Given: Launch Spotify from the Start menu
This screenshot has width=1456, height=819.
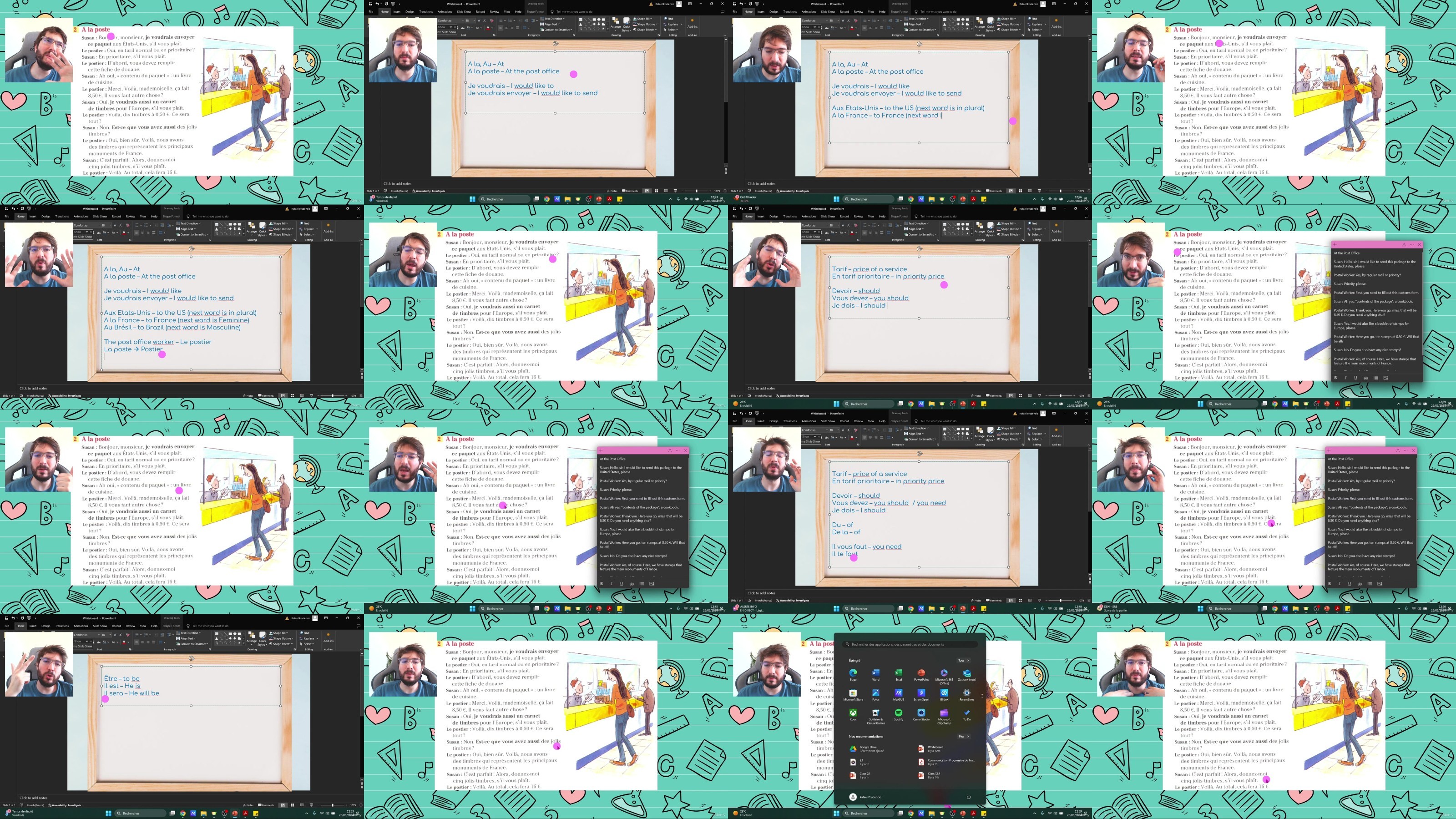Looking at the screenshot, I should tap(899, 715).
